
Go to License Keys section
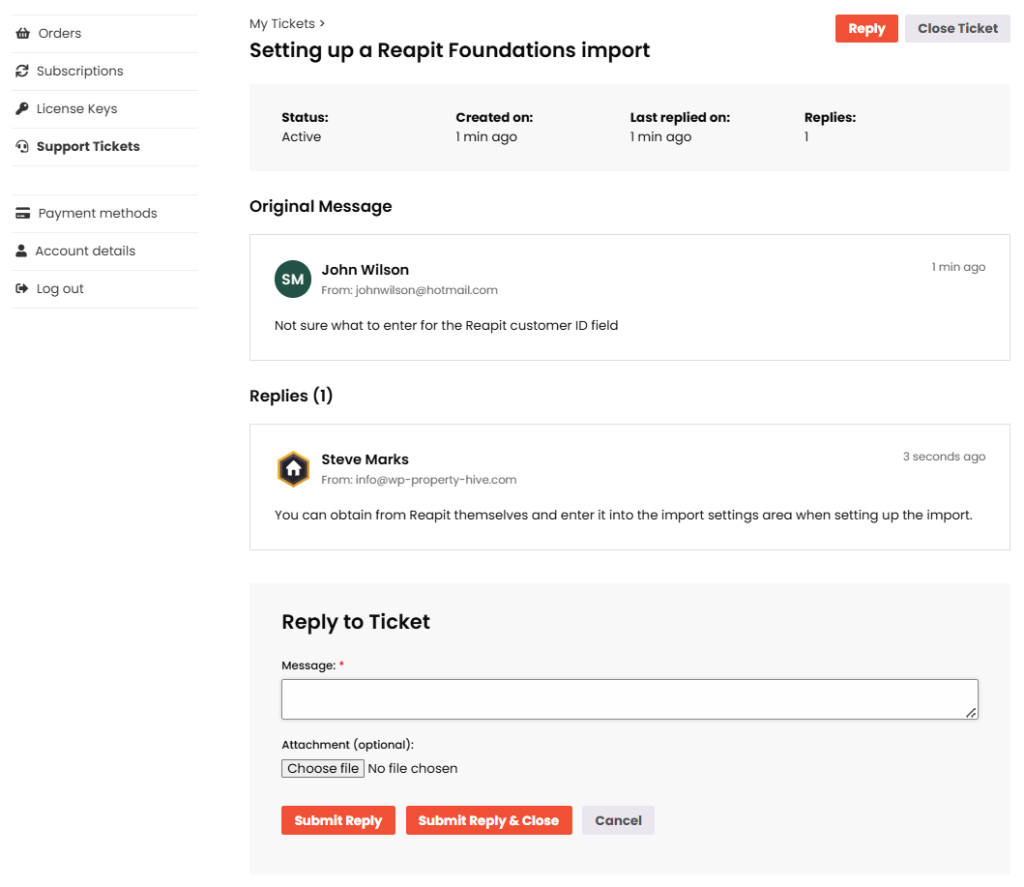(x=104, y=108)
